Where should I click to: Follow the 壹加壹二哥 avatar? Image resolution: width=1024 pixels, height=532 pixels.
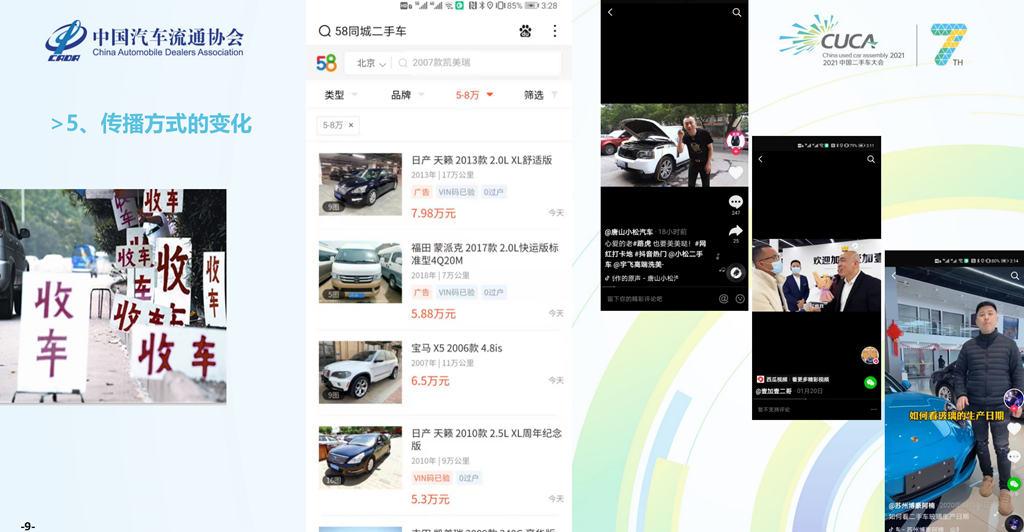tap(870, 355)
